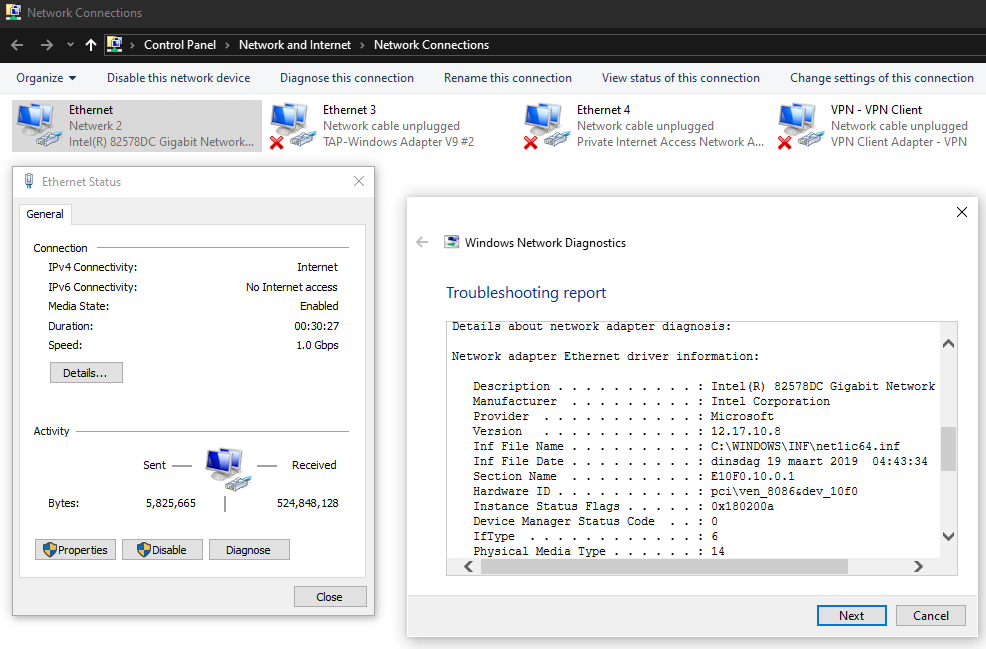This screenshot has height=649, width=986.
Task: Click the Back navigation arrow
Action: (x=17, y=45)
